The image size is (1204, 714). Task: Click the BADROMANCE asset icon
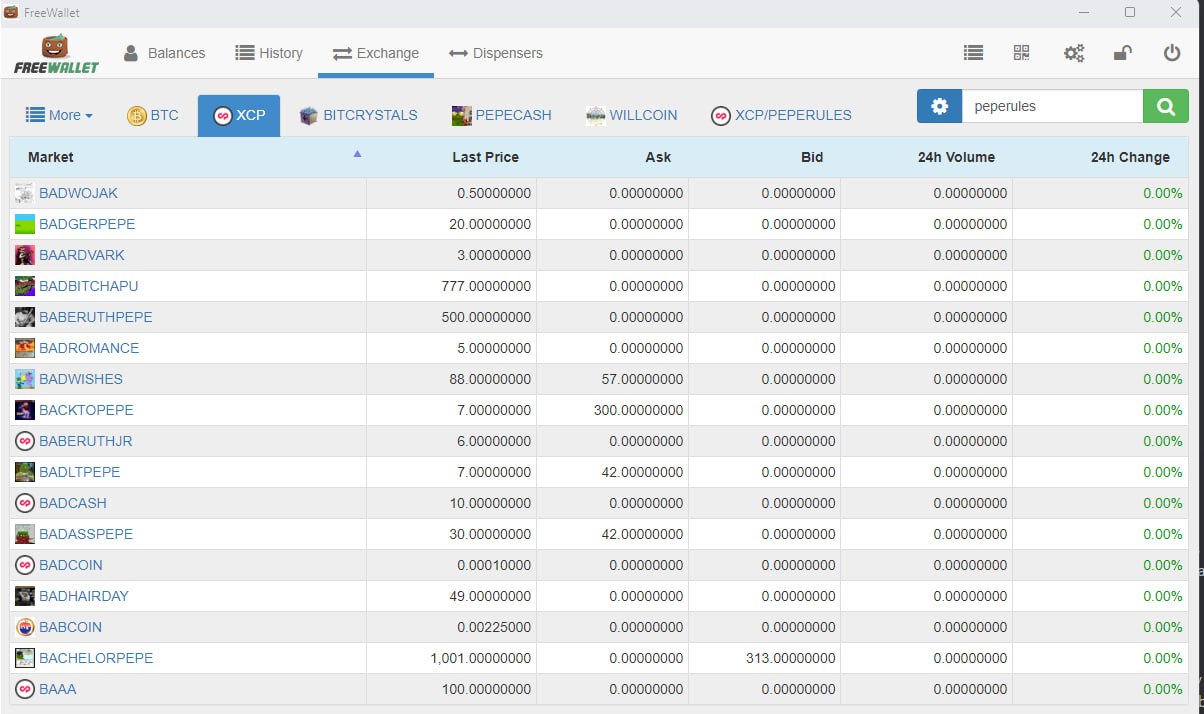click(25, 348)
